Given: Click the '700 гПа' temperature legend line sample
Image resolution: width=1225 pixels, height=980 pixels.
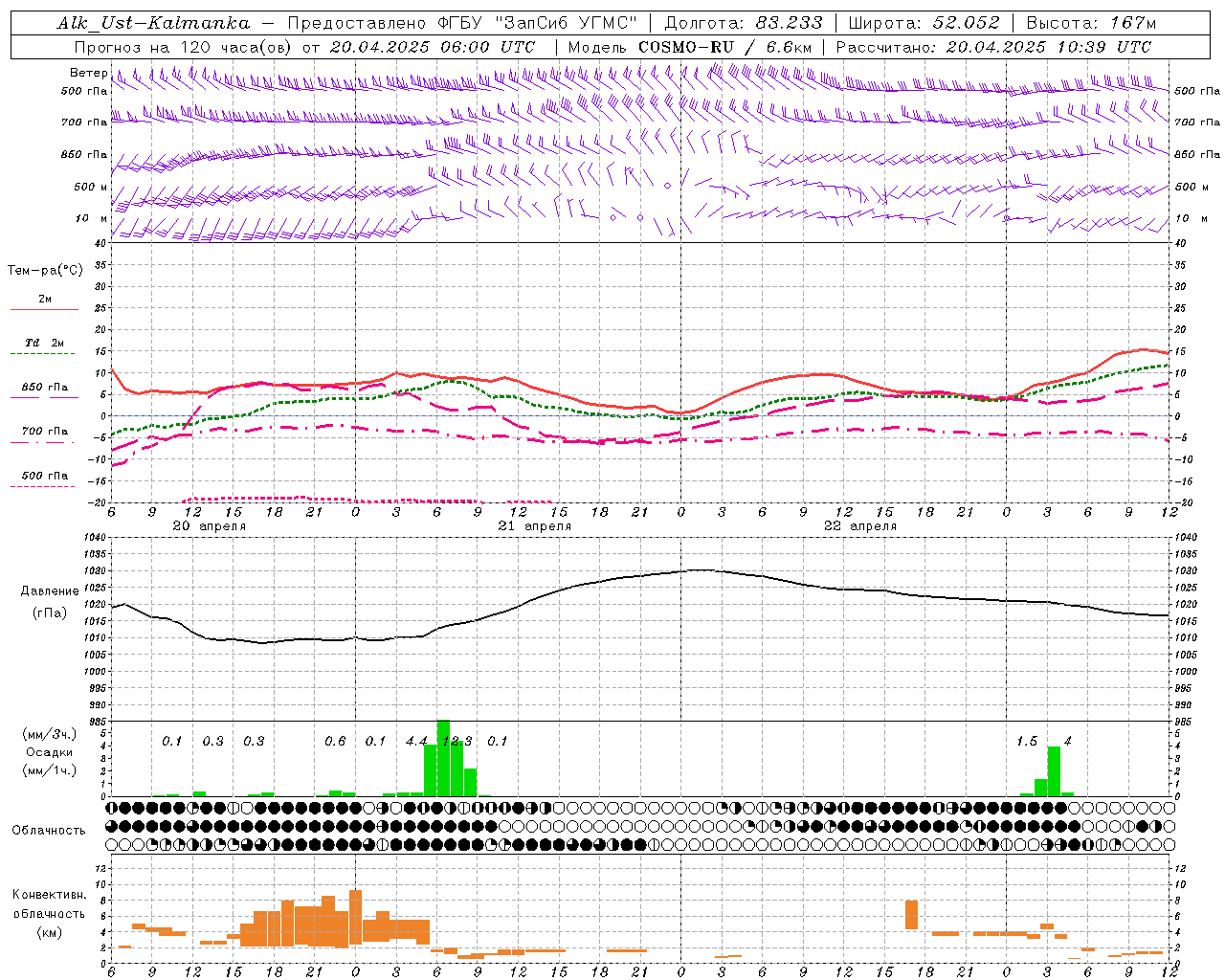Looking at the screenshot, I should 44,442.
